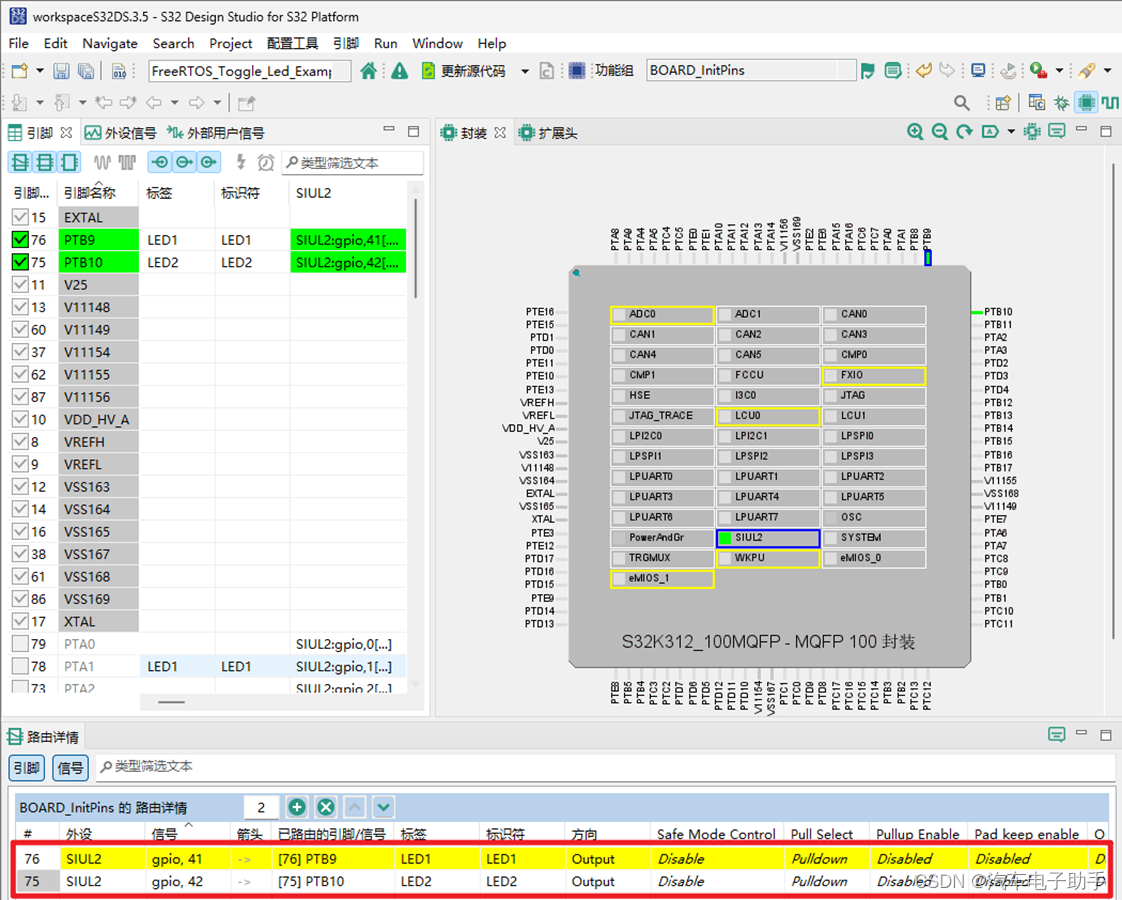Viewport: 1122px width, 900px height.
Task: Toggle the SIUL2 peripheral checkbox in package
Action: pos(725,538)
